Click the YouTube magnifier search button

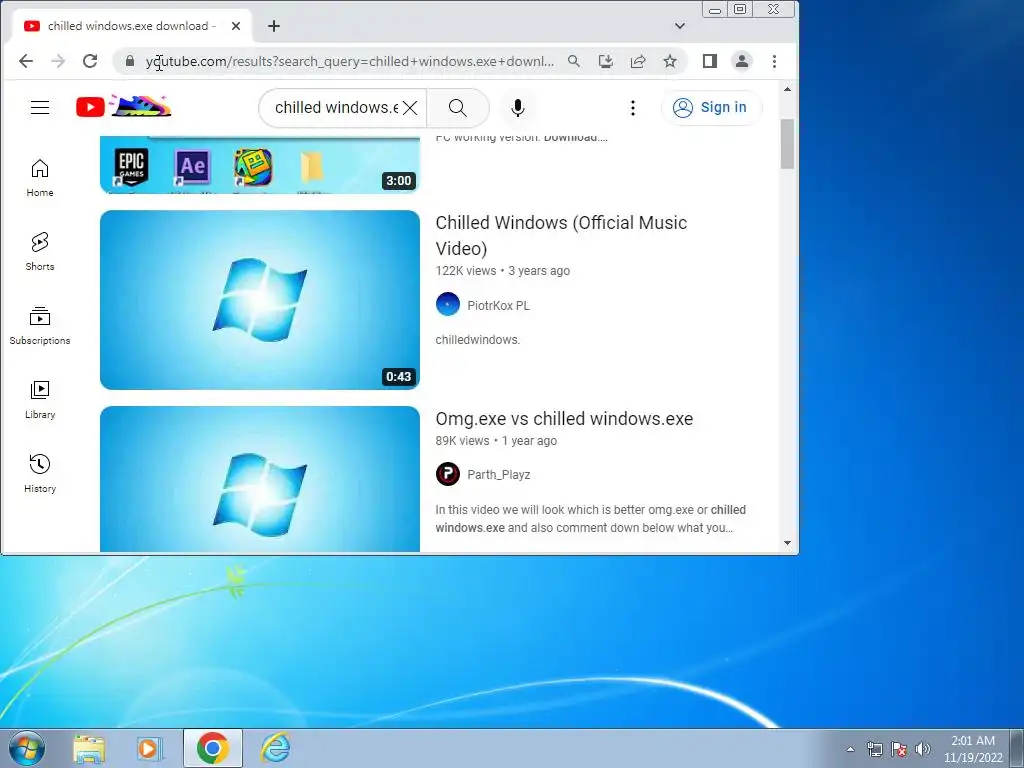458,108
